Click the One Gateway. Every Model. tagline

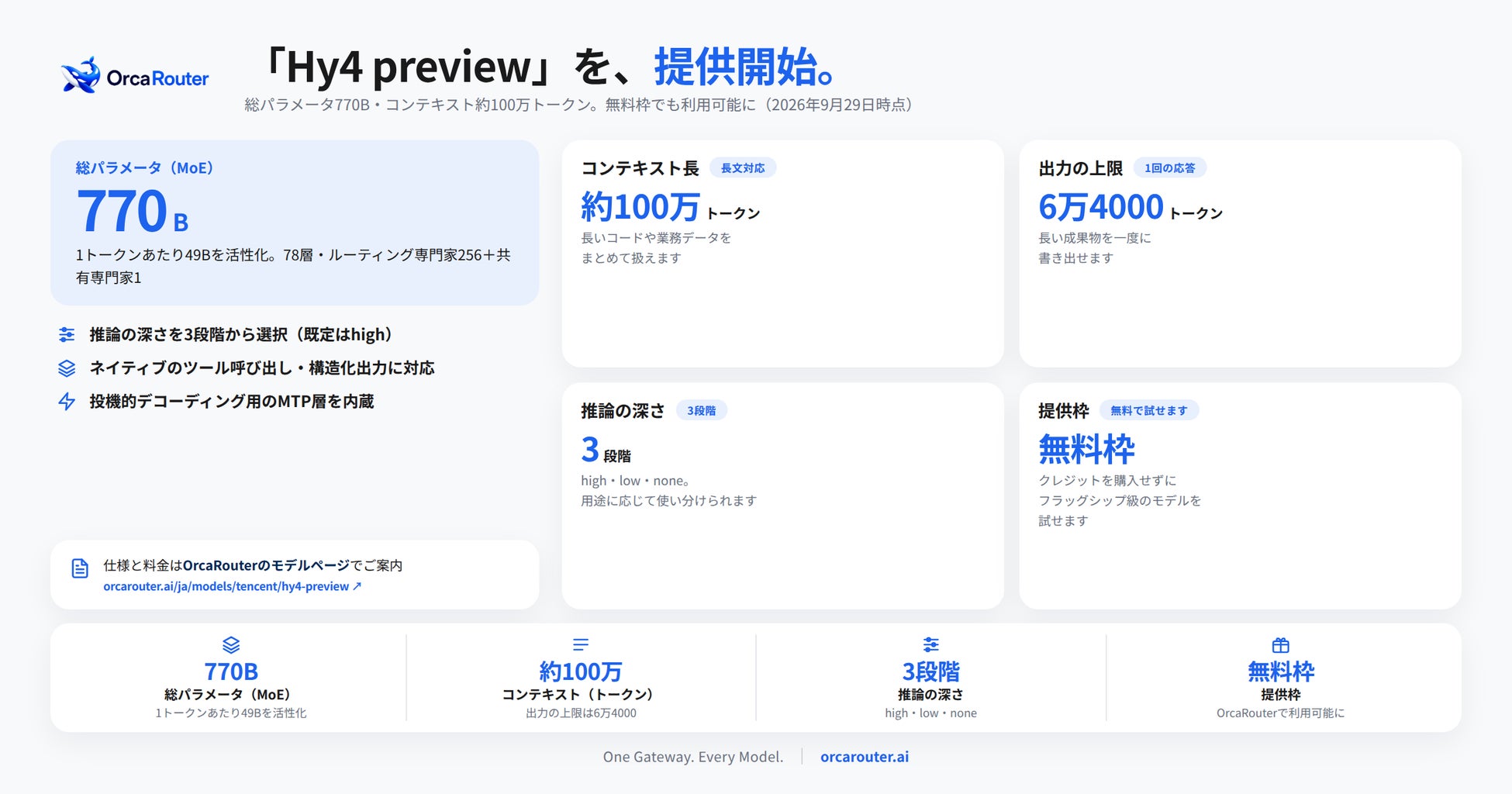click(693, 757)
